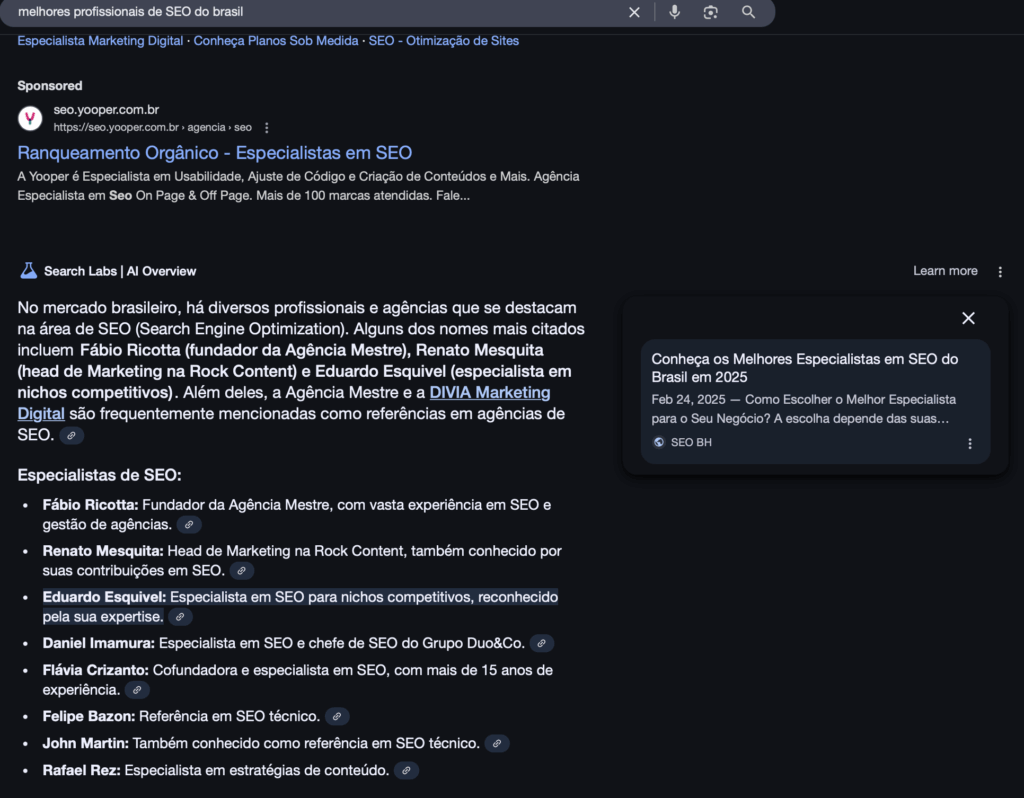
Task: Submit search using the magnifier icon
Action: pos(748,12)
